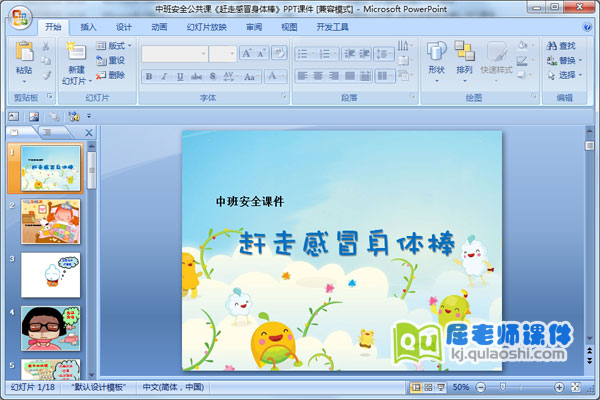Toggle Align Right paragraph
The image size is (600, 400).
[334, 76]
